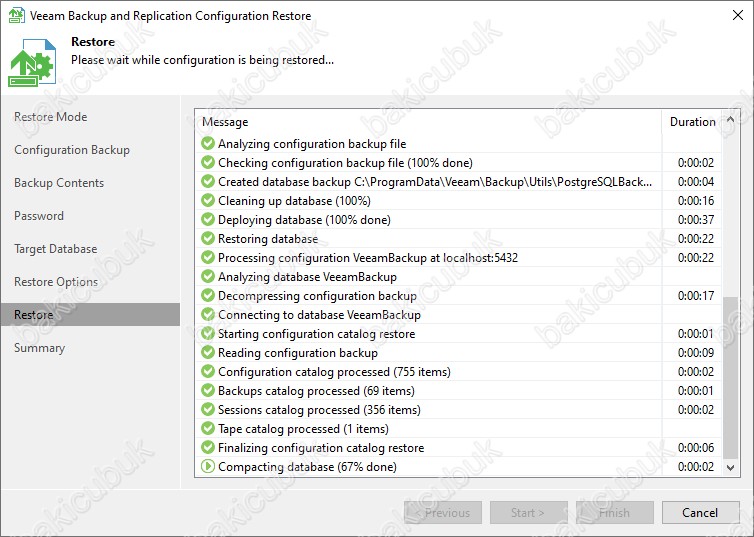Viewport: 754px width, 537px height.
Task: Click the 0:00:04 duration value
Action: coord(696,182)
